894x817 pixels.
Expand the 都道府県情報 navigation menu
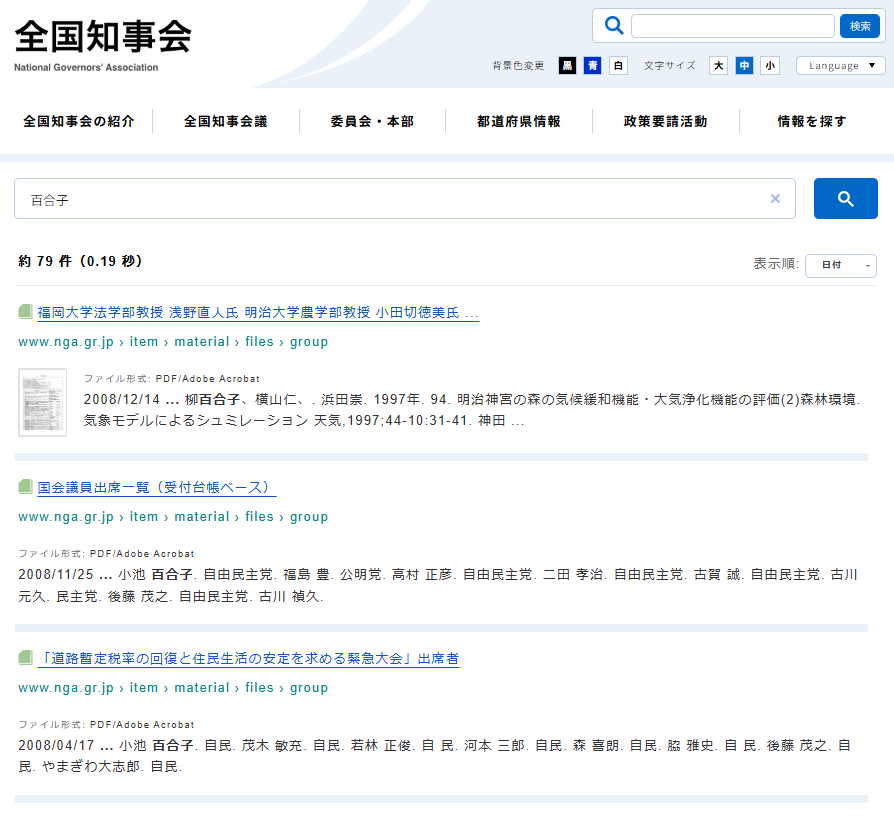pyautogui.click(x=519, y=121)
